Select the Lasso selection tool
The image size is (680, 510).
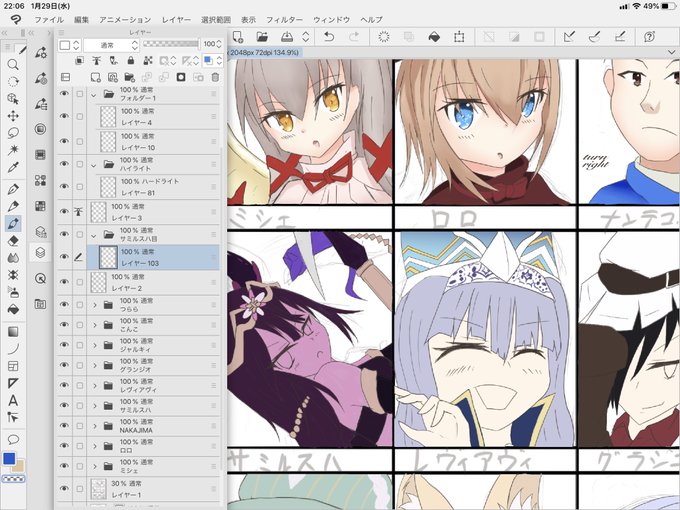(13, 133)
